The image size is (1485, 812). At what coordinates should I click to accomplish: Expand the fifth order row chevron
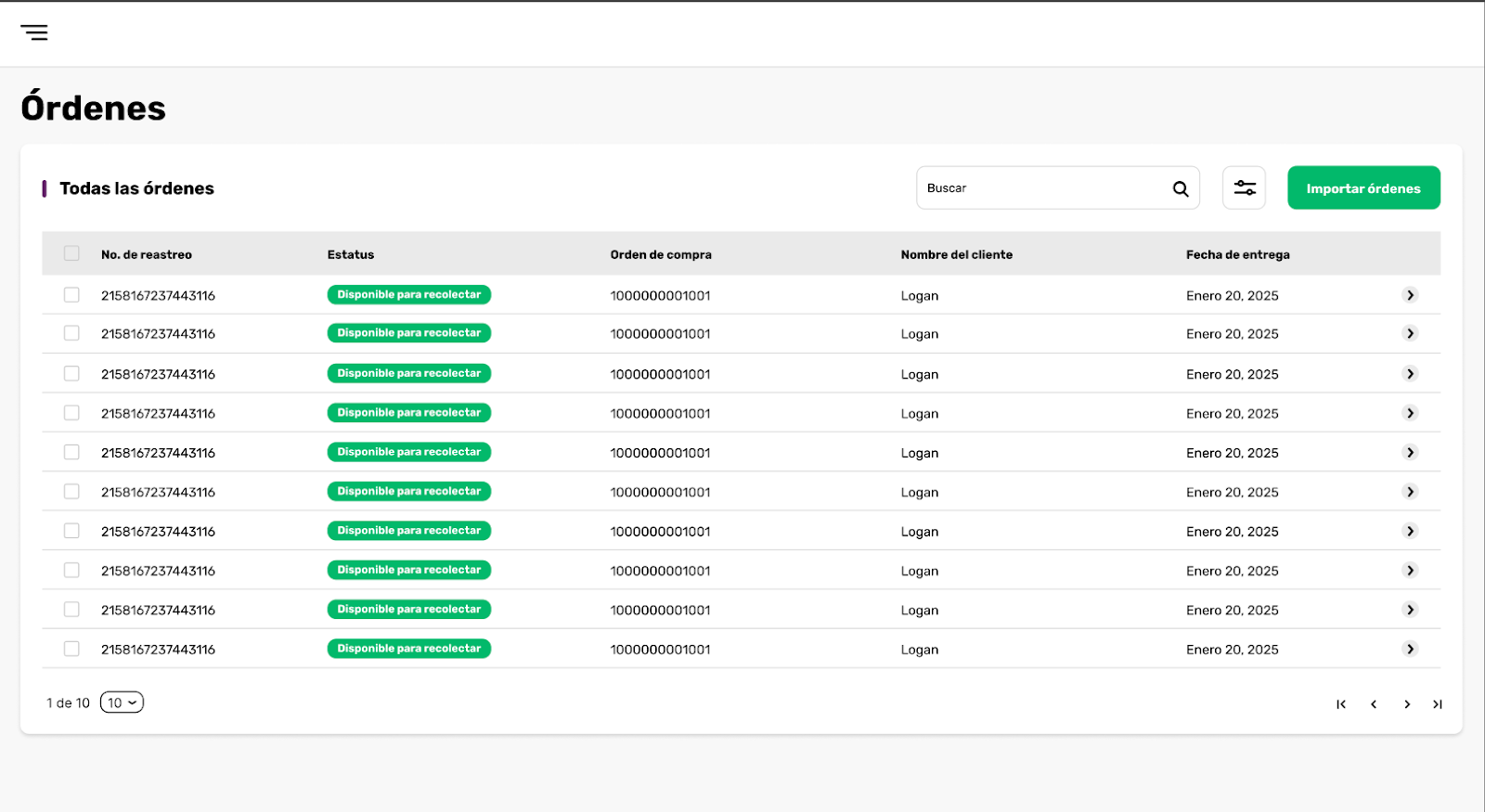[x=1410, y=452]
